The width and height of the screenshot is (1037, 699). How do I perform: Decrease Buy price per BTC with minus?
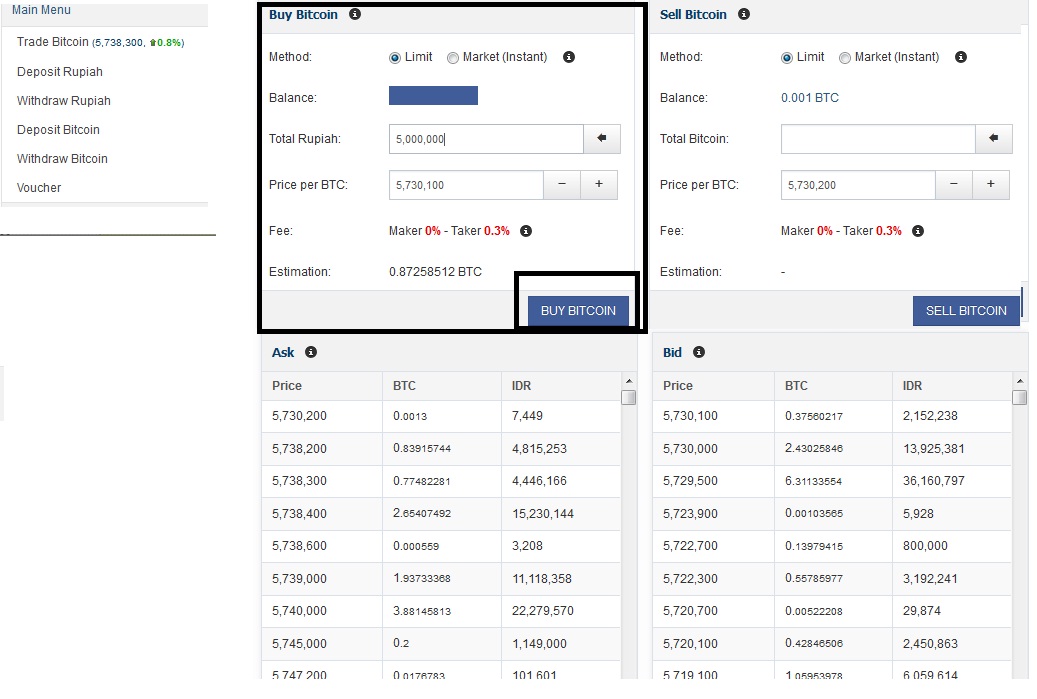pyautogui.click(x=561, y=185)
